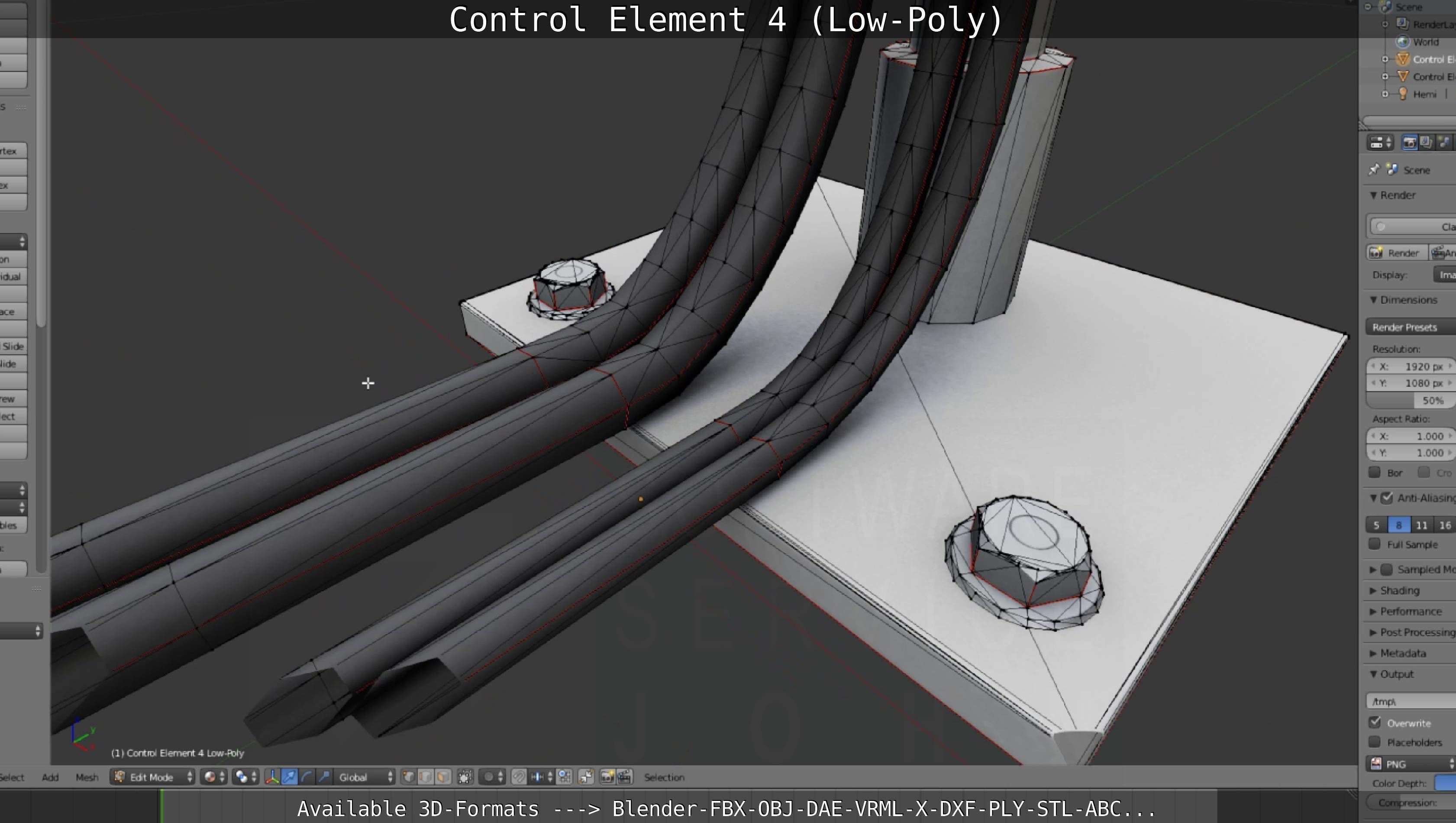Click the Slide tool button
Viewport: 1456px width, 823px height.
coord(13,346)
